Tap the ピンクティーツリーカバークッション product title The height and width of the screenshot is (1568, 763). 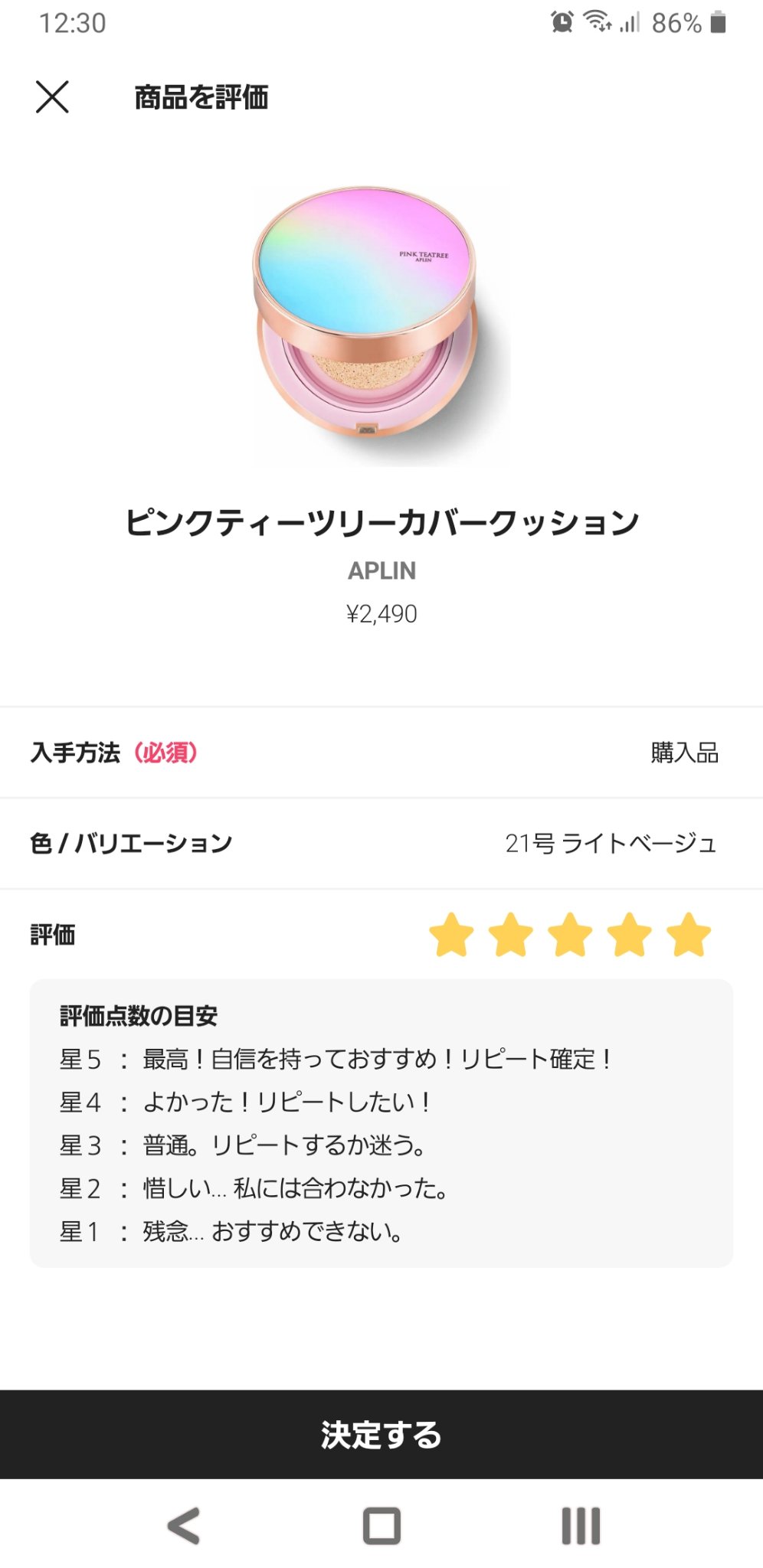381,522
